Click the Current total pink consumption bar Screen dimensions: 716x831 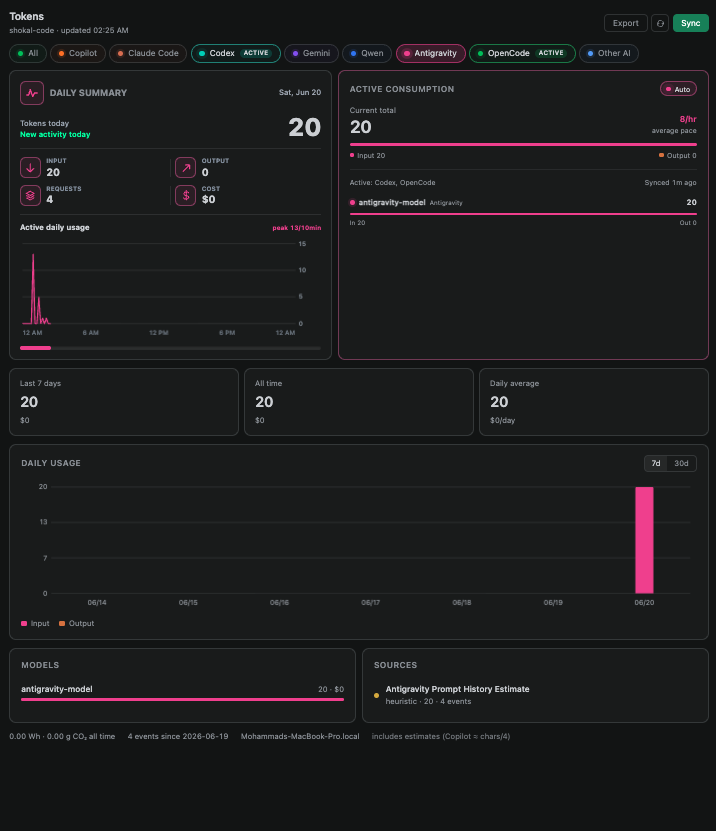pyautogui.click(x=523, y=144)
